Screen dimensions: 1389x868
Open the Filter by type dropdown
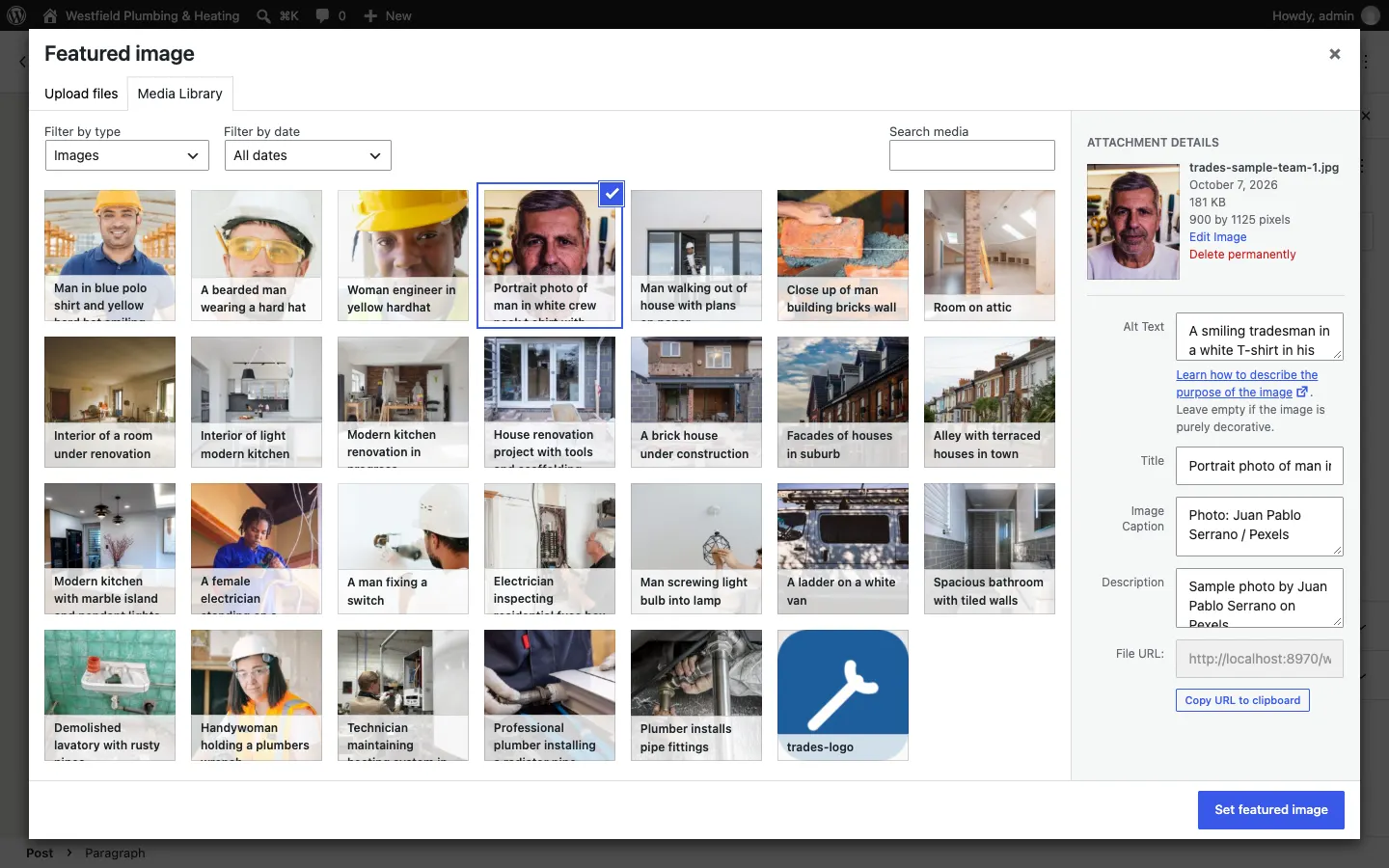[127, 155]
